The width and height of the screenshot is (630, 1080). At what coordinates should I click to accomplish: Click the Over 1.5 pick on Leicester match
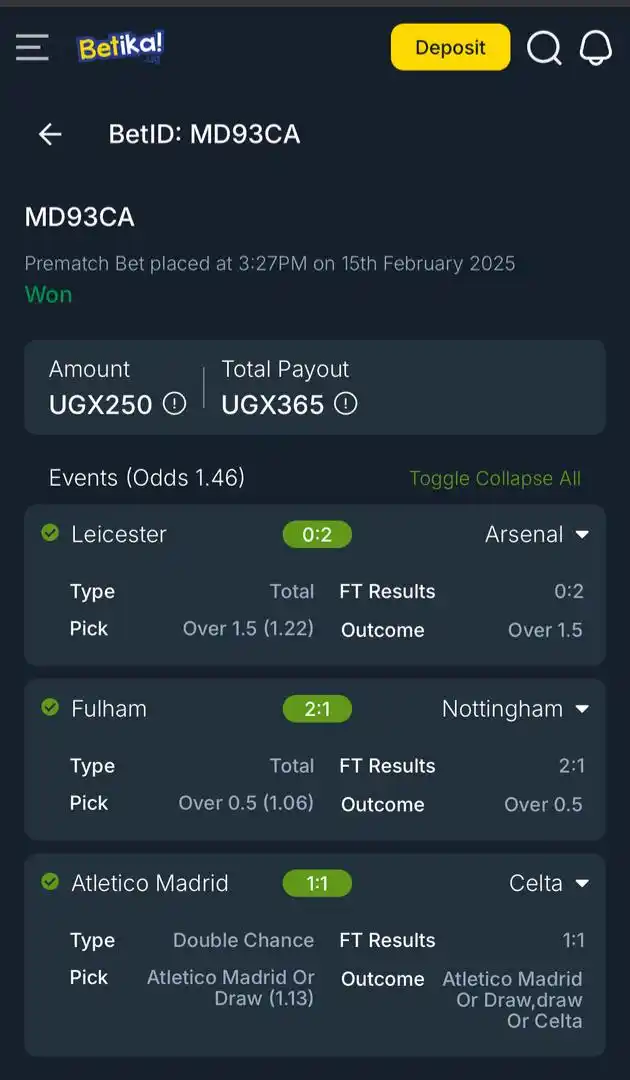pos(248,628)
